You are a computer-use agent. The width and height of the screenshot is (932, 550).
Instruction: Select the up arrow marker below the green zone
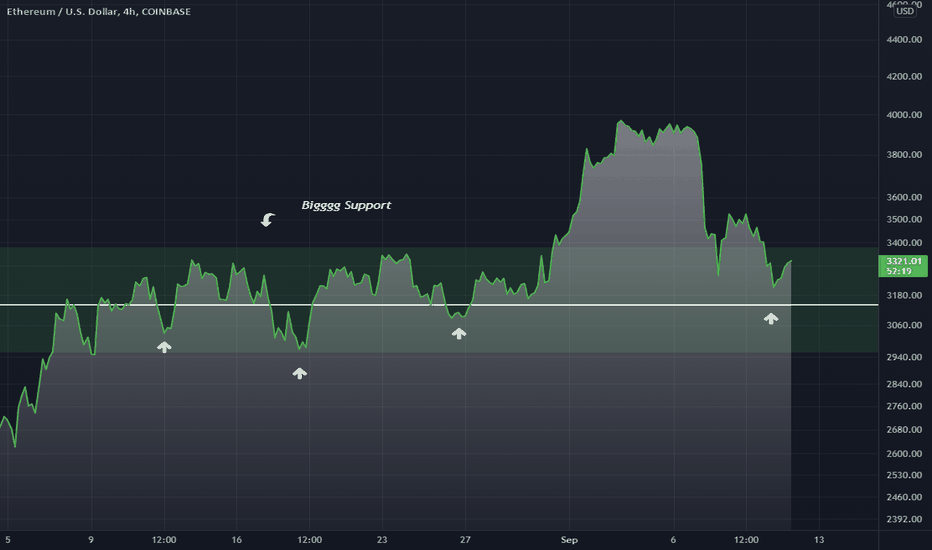coord(300,373)
